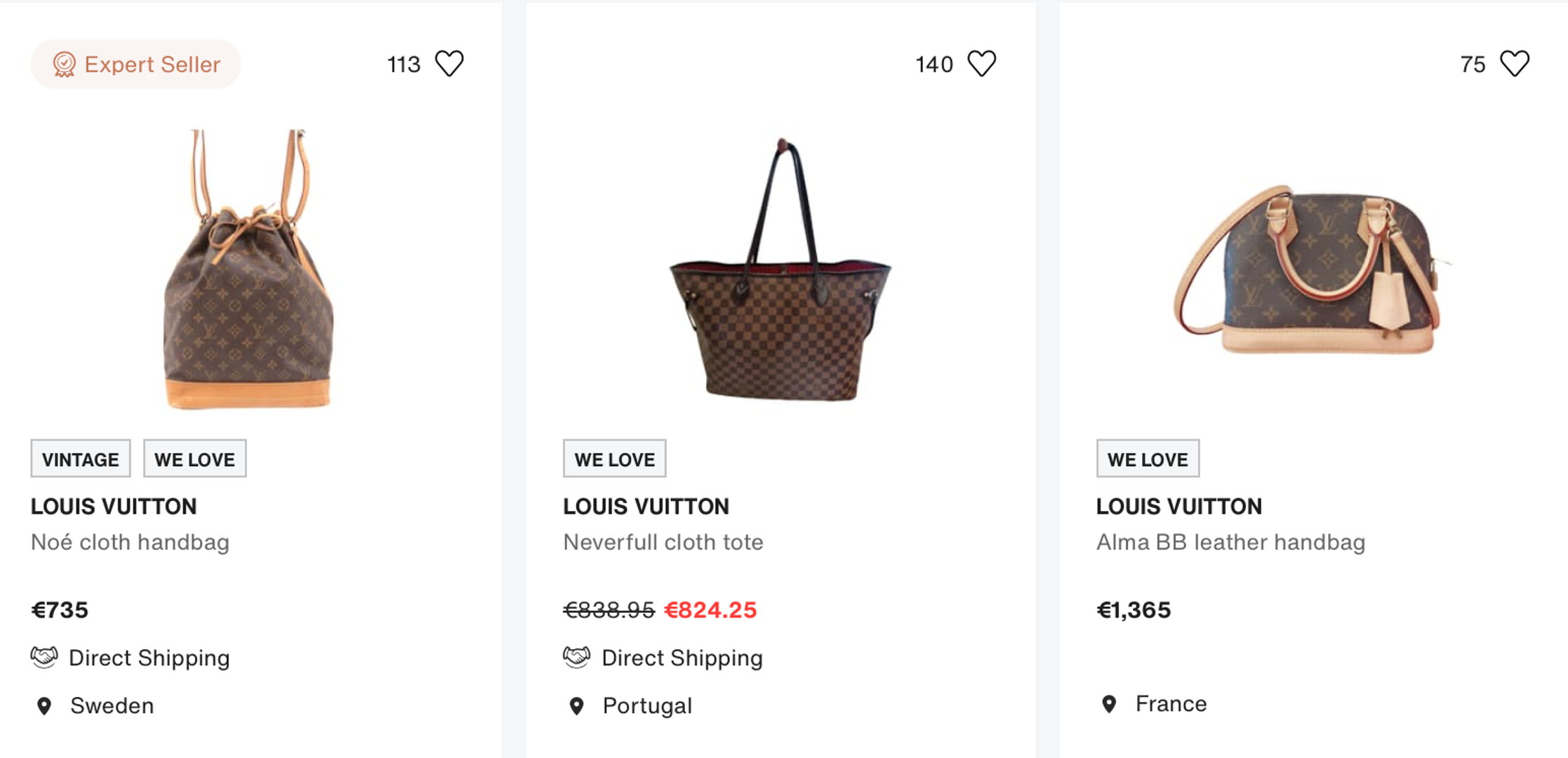The width and height of the screenshot is (1568, 758).
Task: Favorite the Noé cloth handbag heart
Action: [449, 64]
